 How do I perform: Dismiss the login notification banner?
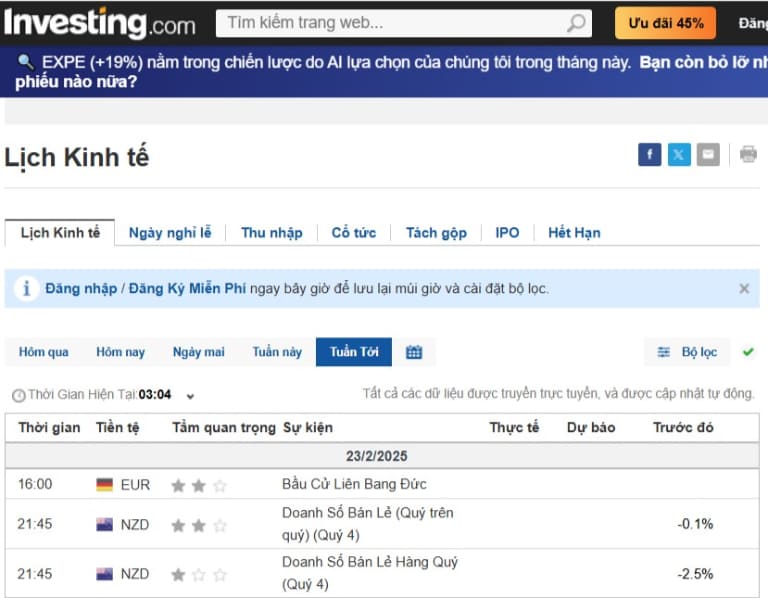tap(743, 289)
